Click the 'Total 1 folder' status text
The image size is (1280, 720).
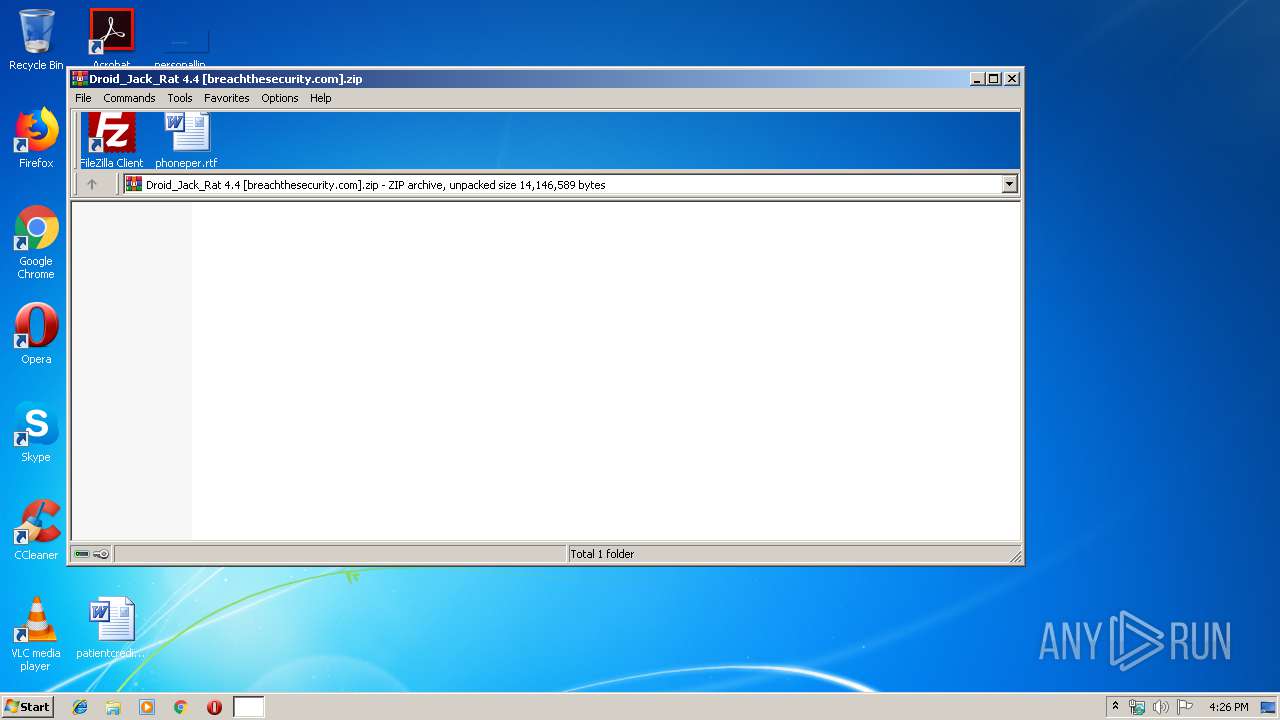coord(602,554)
